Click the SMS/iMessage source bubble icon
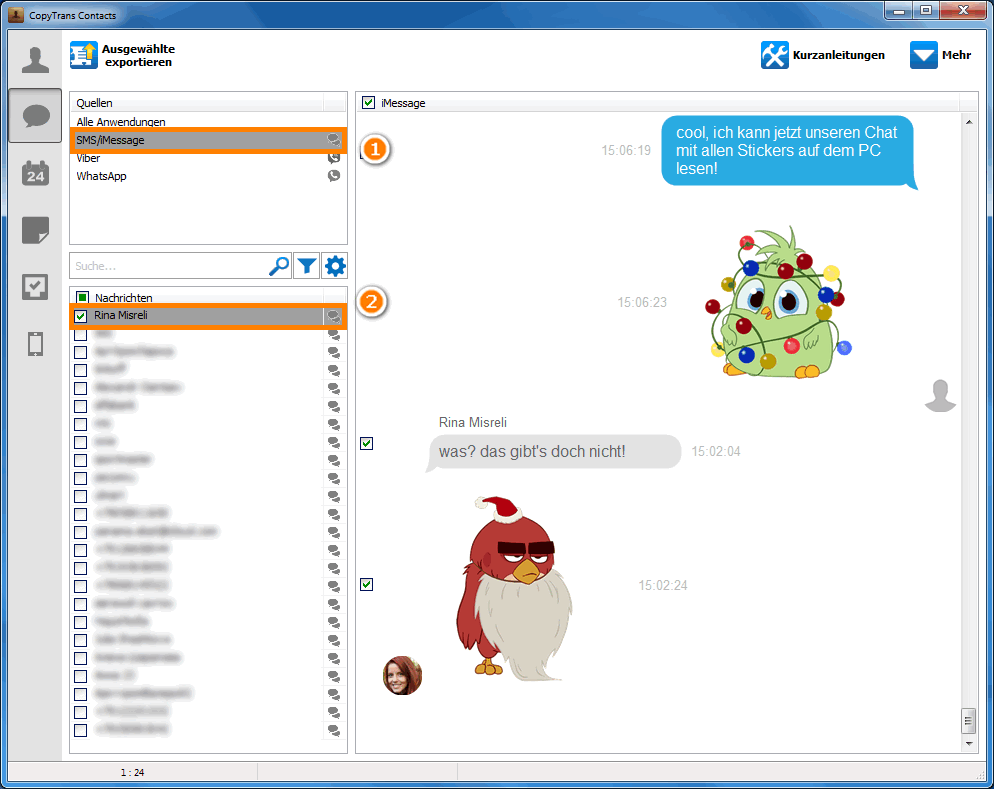The width and height of the screenshot is (994, 789). 333,140
